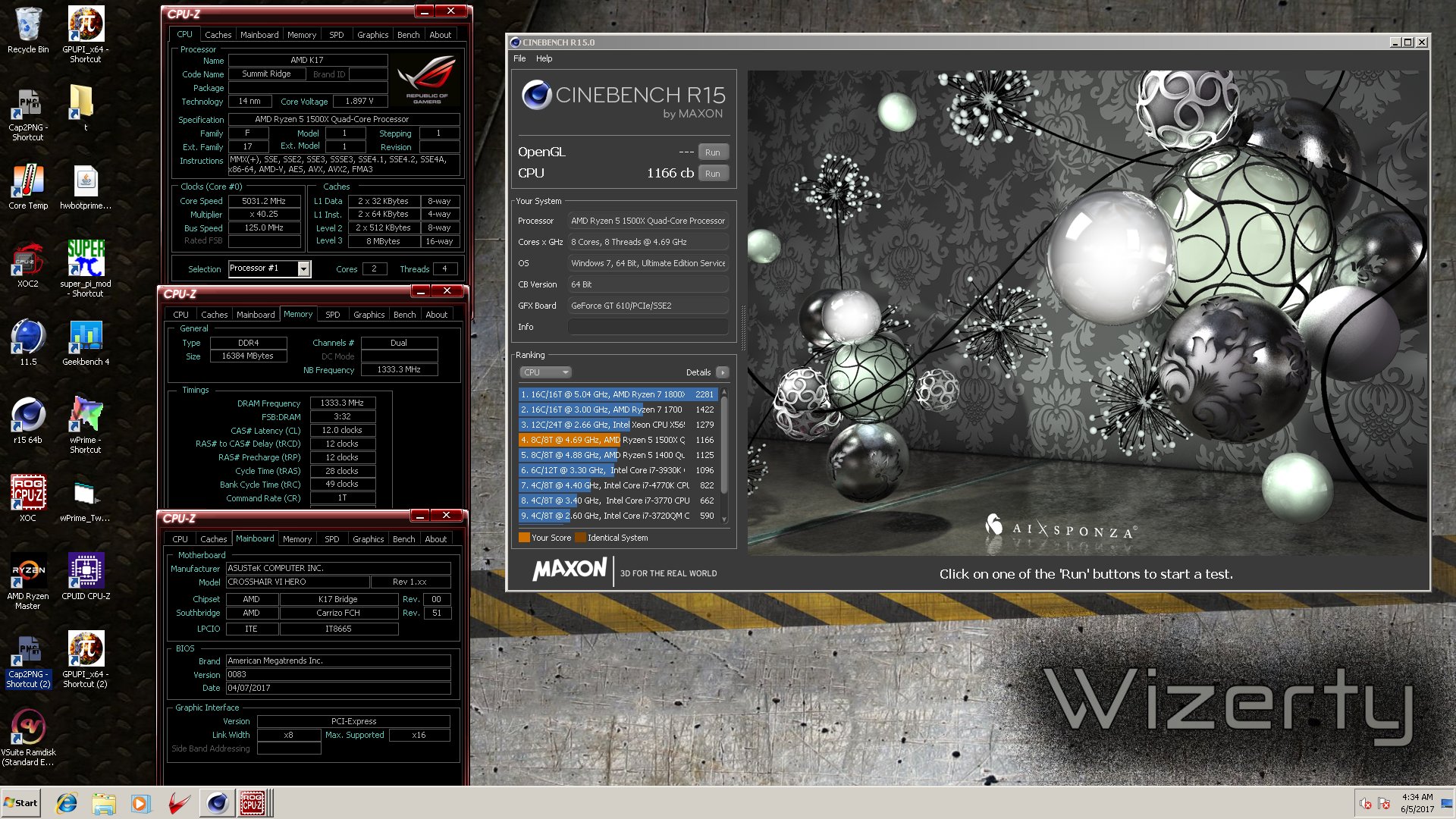Screen dimensions: 1456x819
Task: Open the Action Center flag tray icon
Action: (x=1384, y=804)
